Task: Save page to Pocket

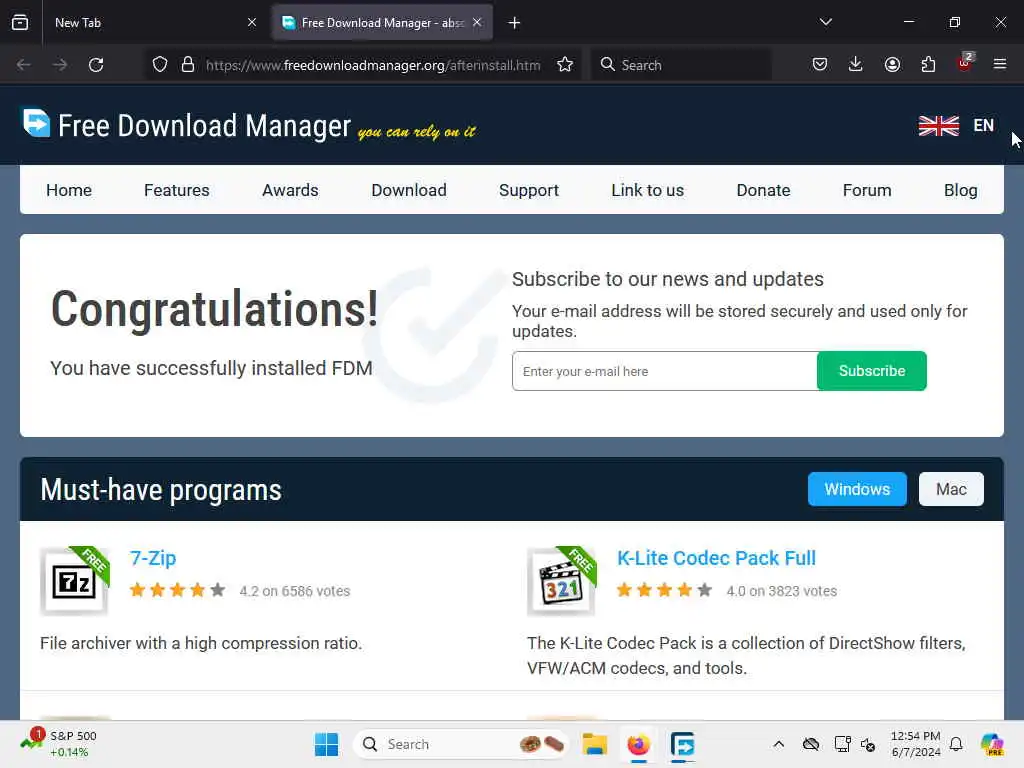Action: click(820, 65)
